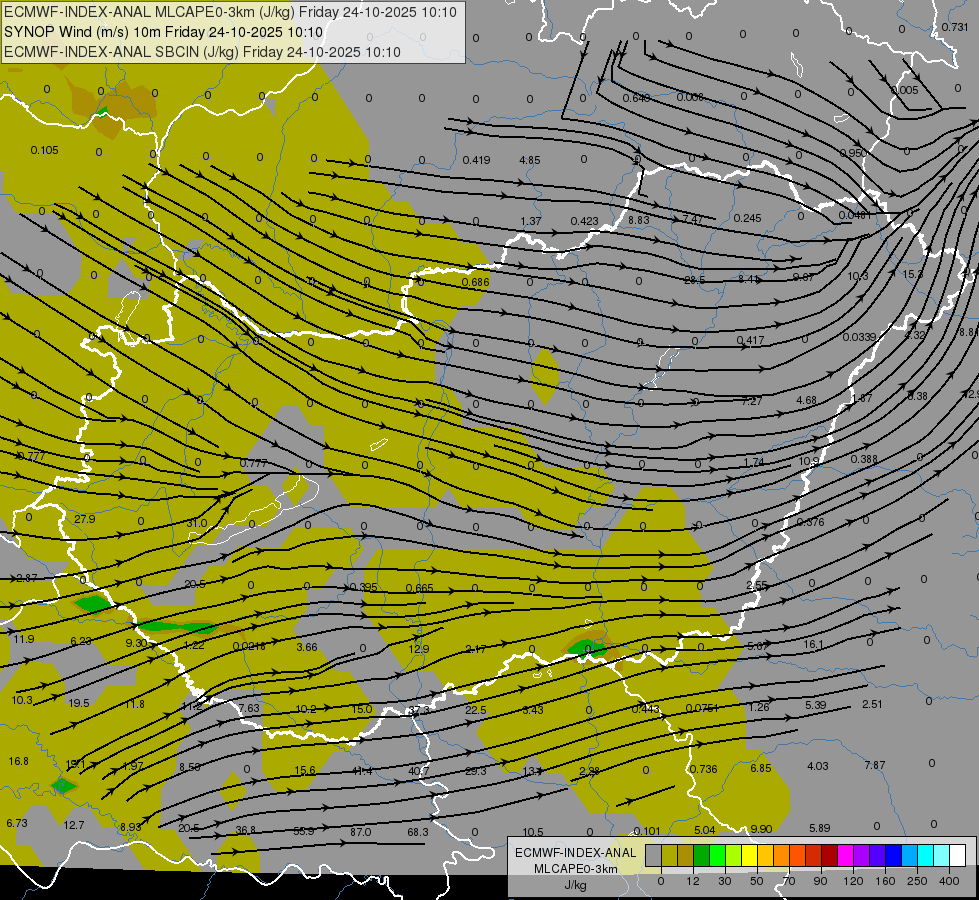Viewport: 979px width, 900px height.
Task: Click the map value 0.005
Action: pyautogui.click(x=905, y=90)
